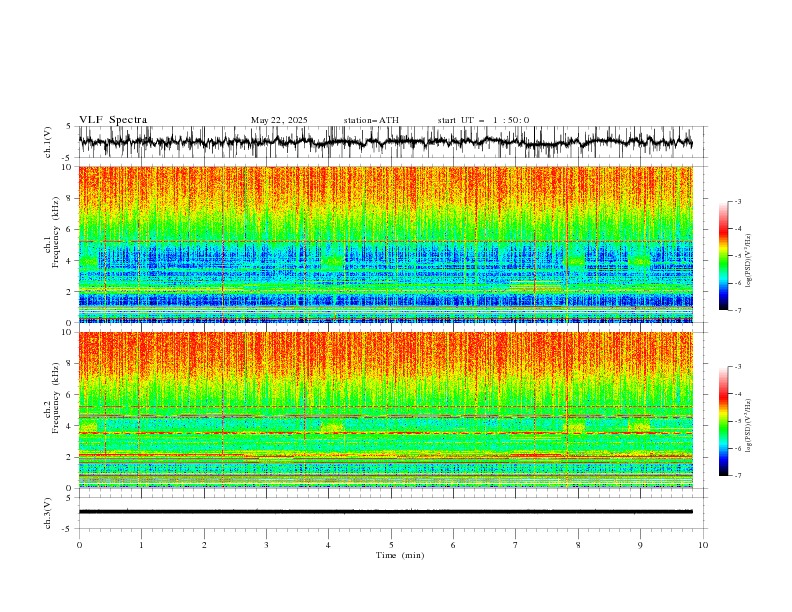Click the 'May 22, 2025' date label
This screenshot has width=792, height=612.
click(x=279, y=120)
